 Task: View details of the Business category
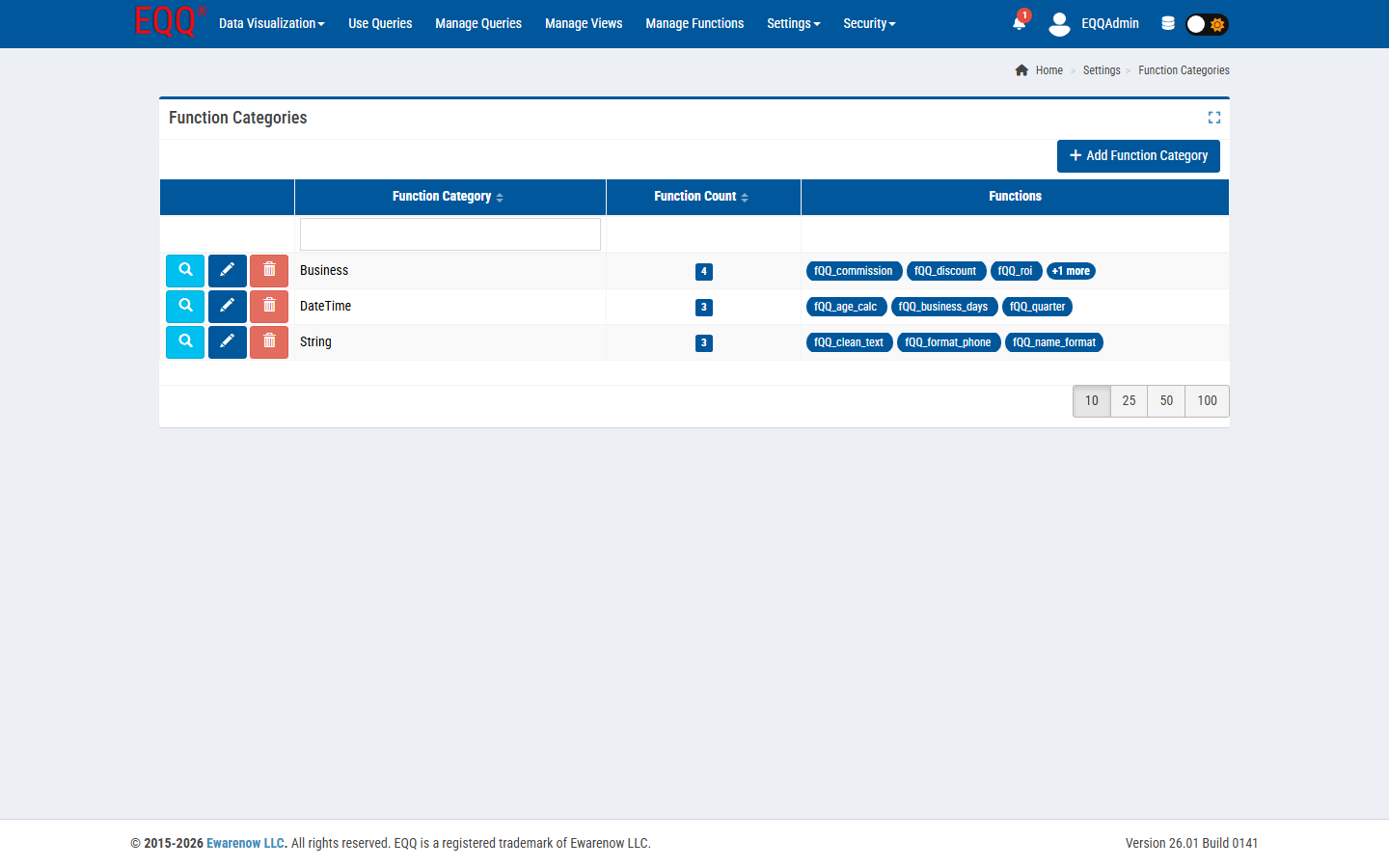(185, 271)
